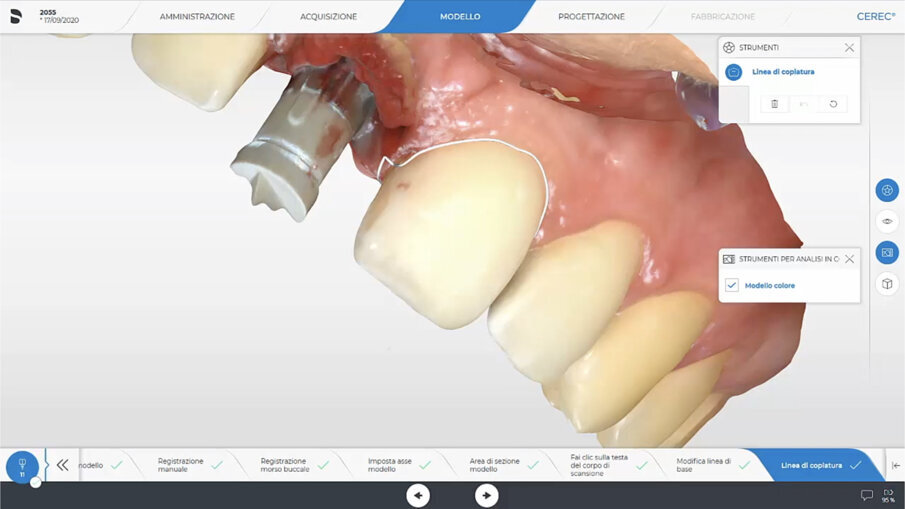Go back with previous step arrow
This screenshot has height=509, width=905.
(x=418, y=495)
